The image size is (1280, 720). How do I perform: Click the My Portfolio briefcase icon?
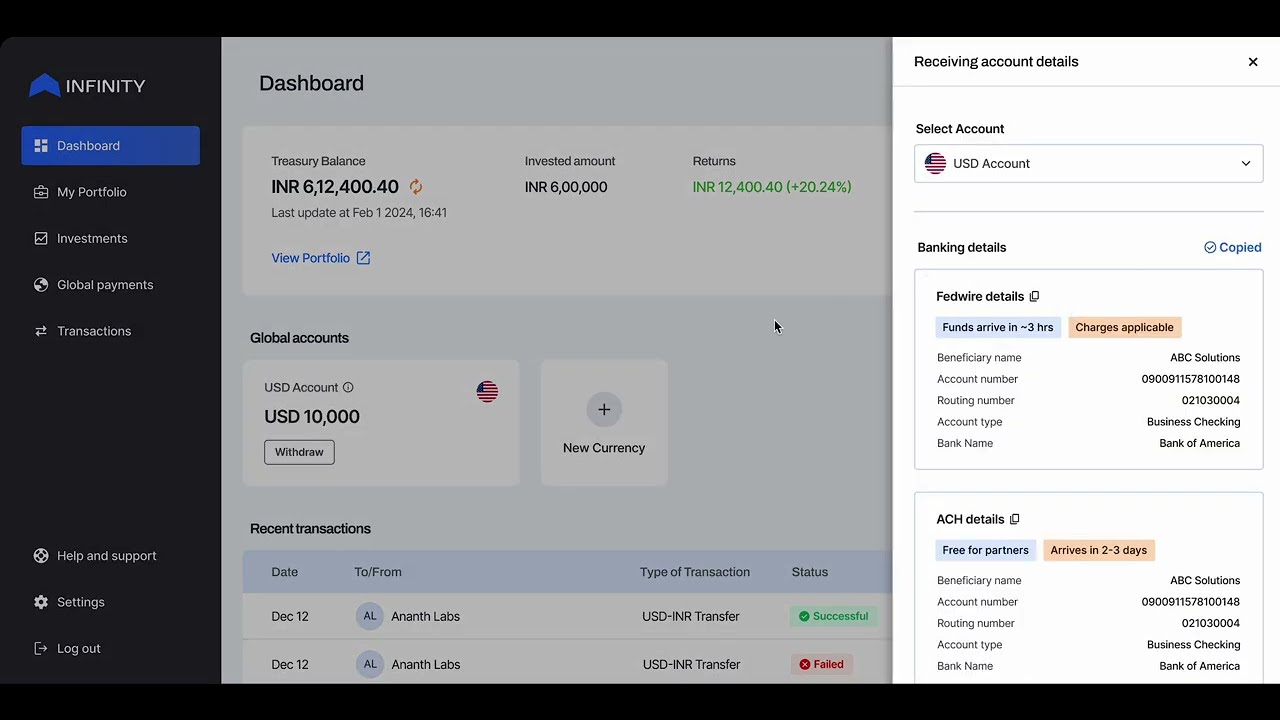point(41,192)
